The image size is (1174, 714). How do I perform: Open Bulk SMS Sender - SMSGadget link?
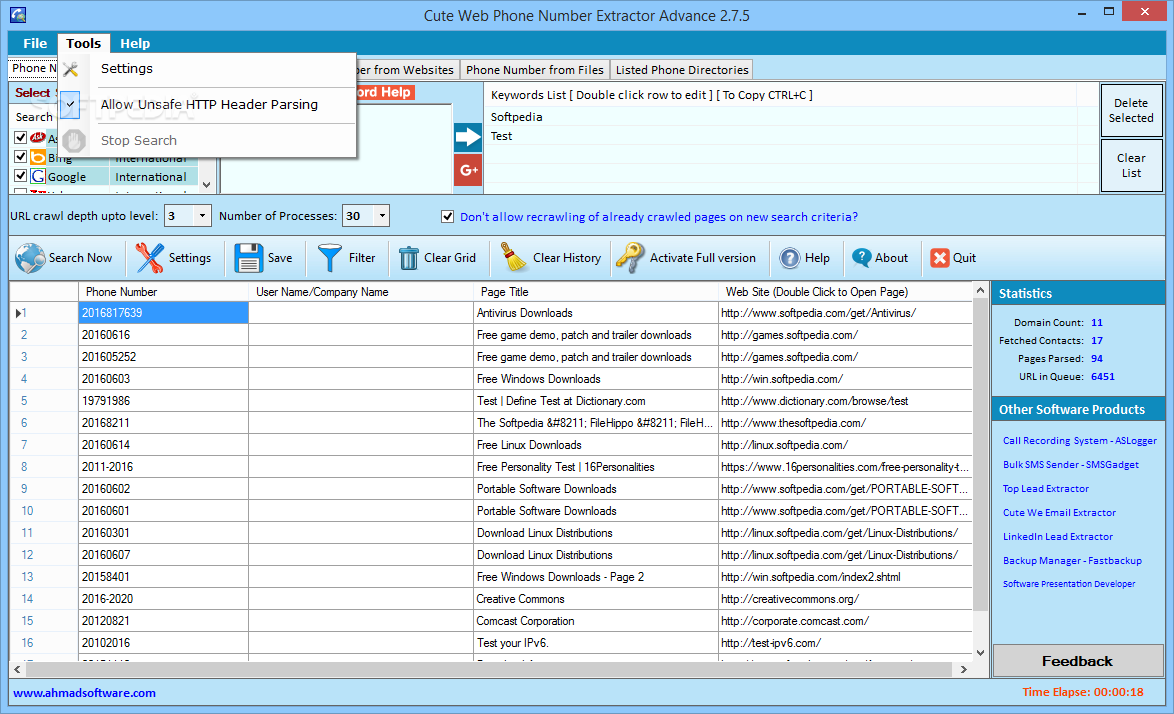point(1071,465)
